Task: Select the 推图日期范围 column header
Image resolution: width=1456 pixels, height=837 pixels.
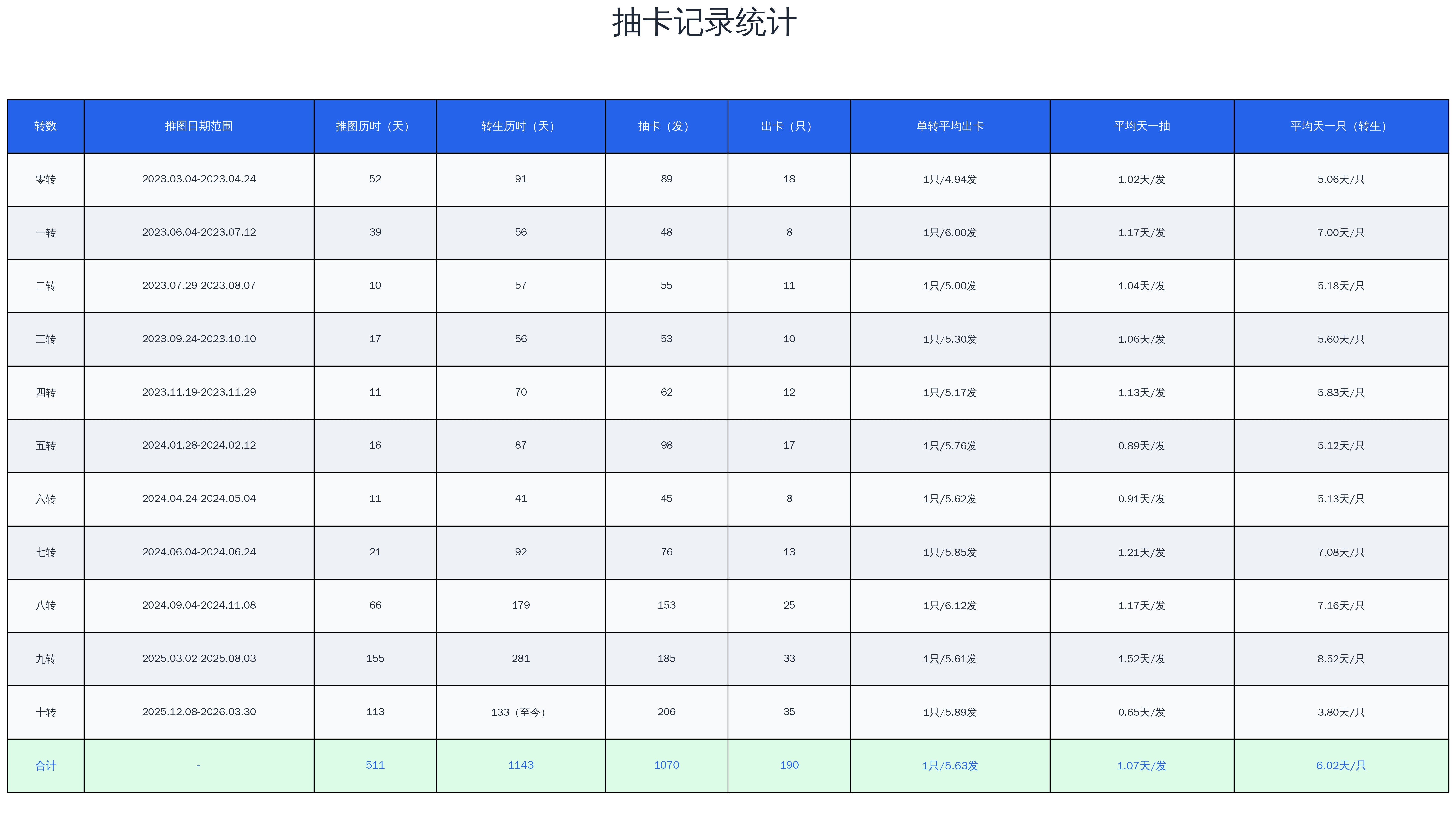Action: click(199, 126)
